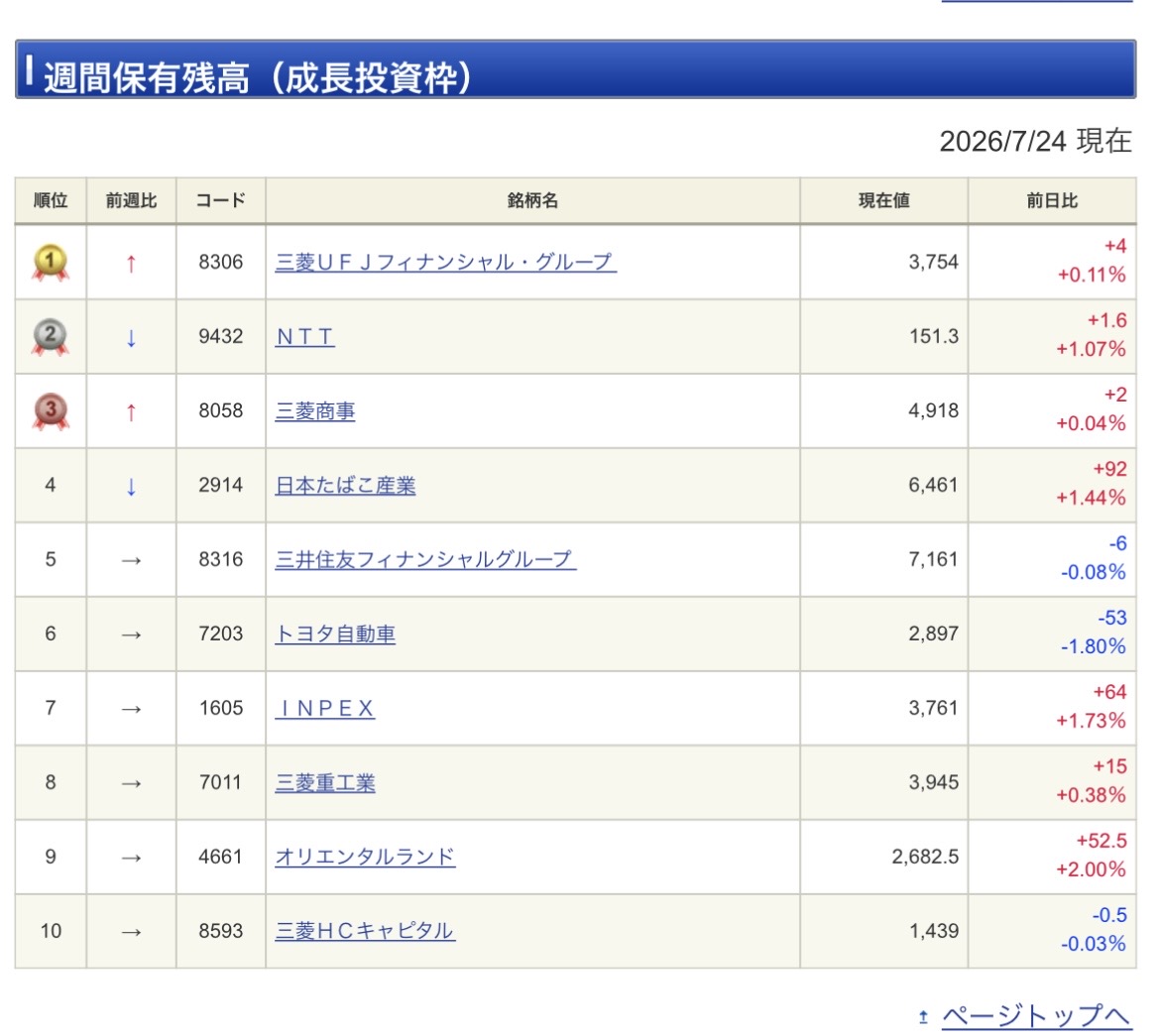This screenshot has height=1036, width=1160.
Task: Click stock code 1605
Action: pos(220,708)
